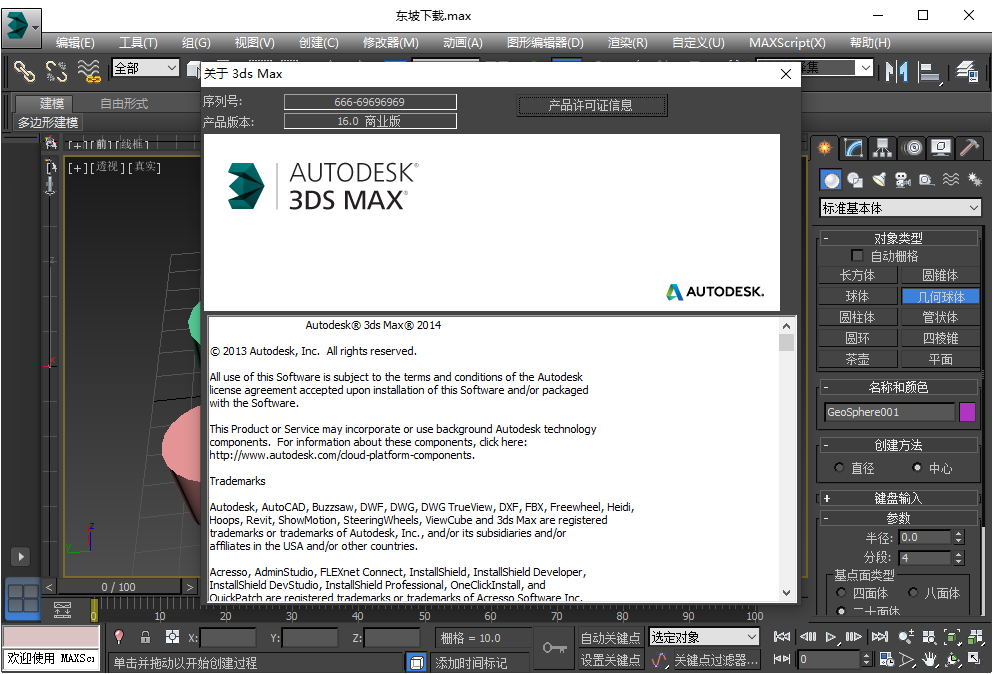Open the MAXScript(X) menu
Viewport: 993px width, 674px height.
[787, 43]
